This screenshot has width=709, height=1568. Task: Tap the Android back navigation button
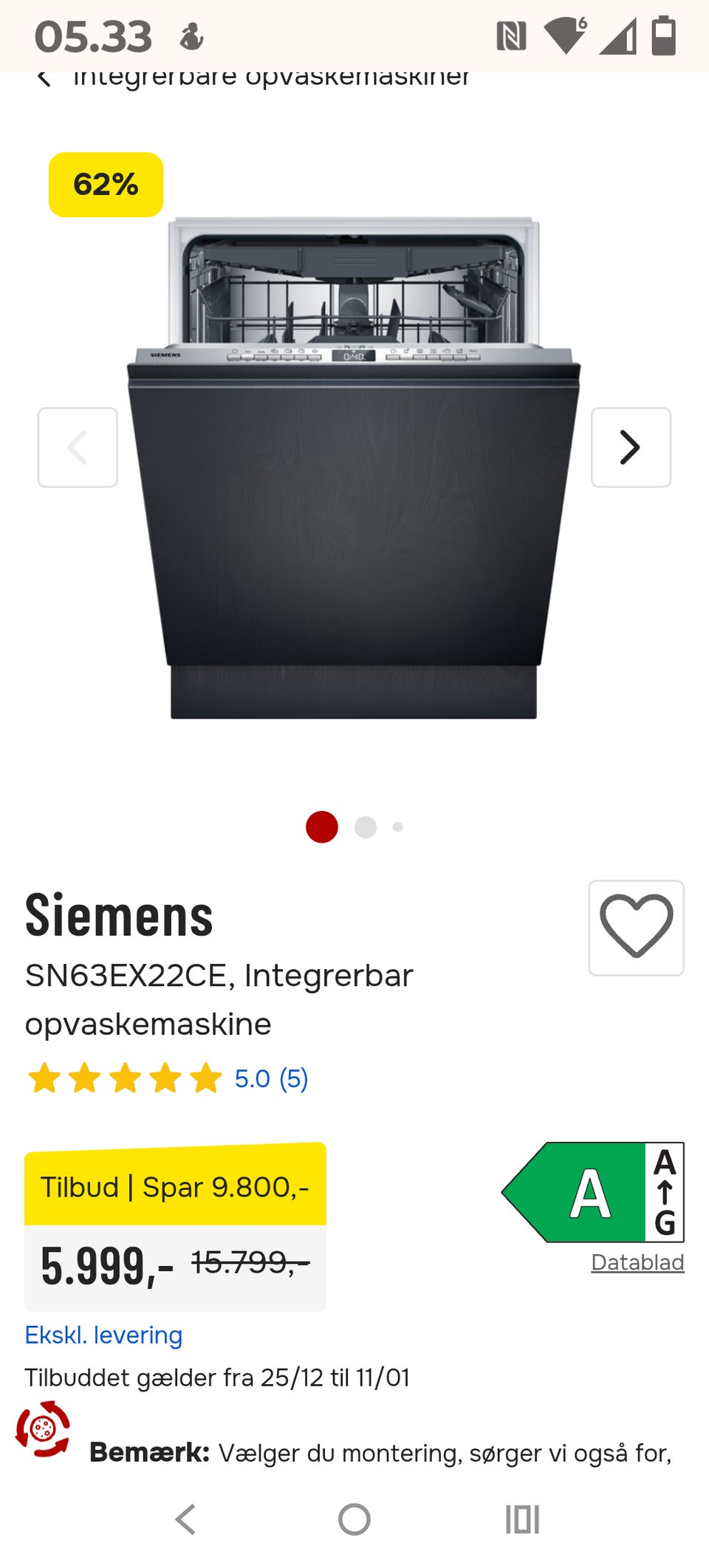(185, 1520)
